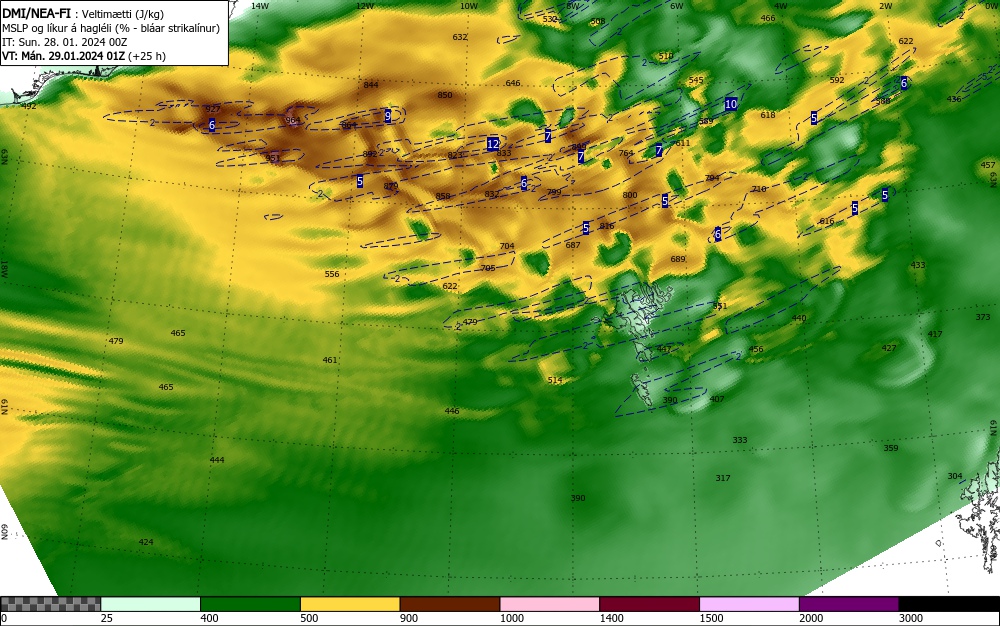Image resolution: width=1000 pixels, height=626 pixels.
Task: Select the 10W longitude label
Action: (469, 6)
